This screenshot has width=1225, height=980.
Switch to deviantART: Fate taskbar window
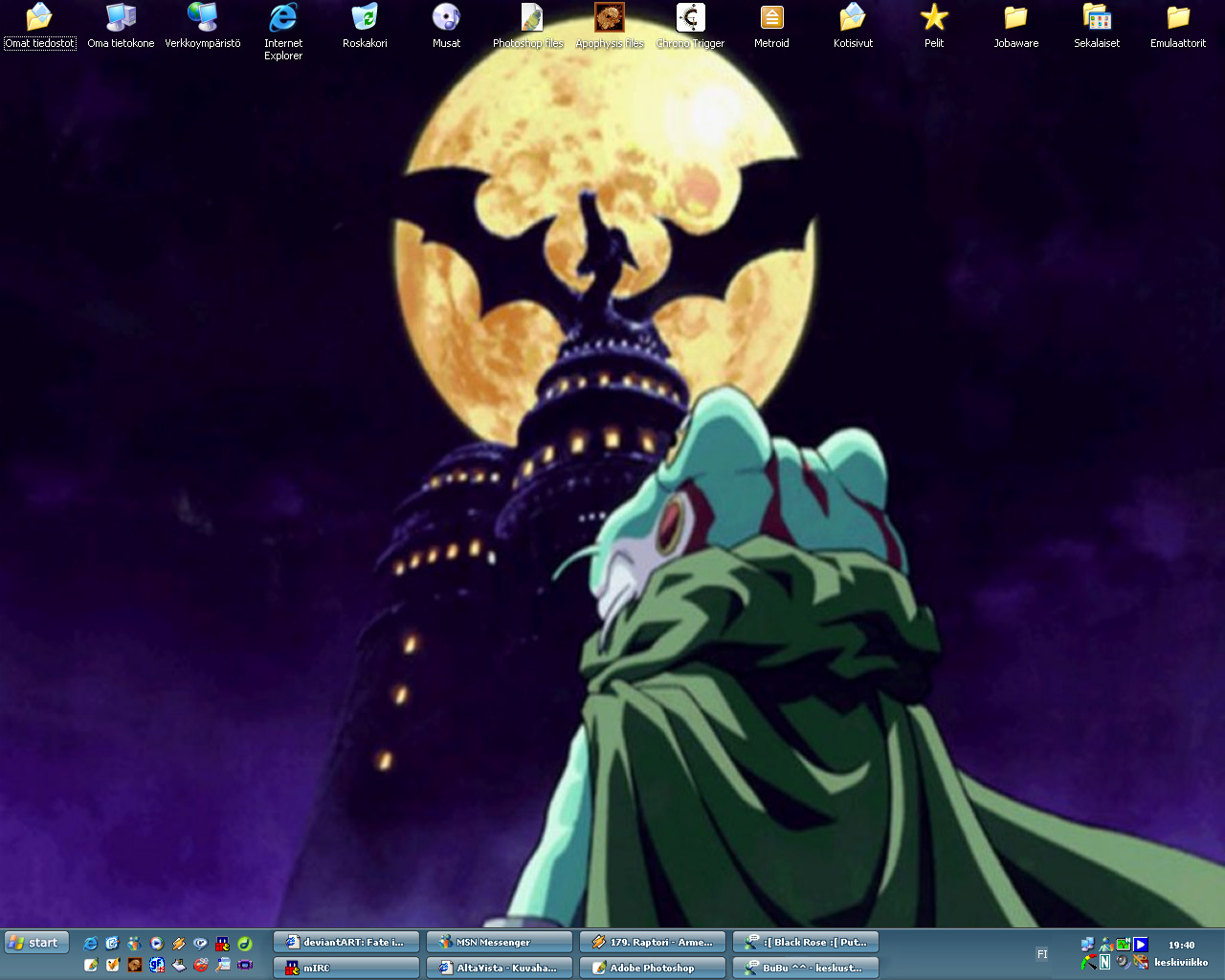click(346, 943)
